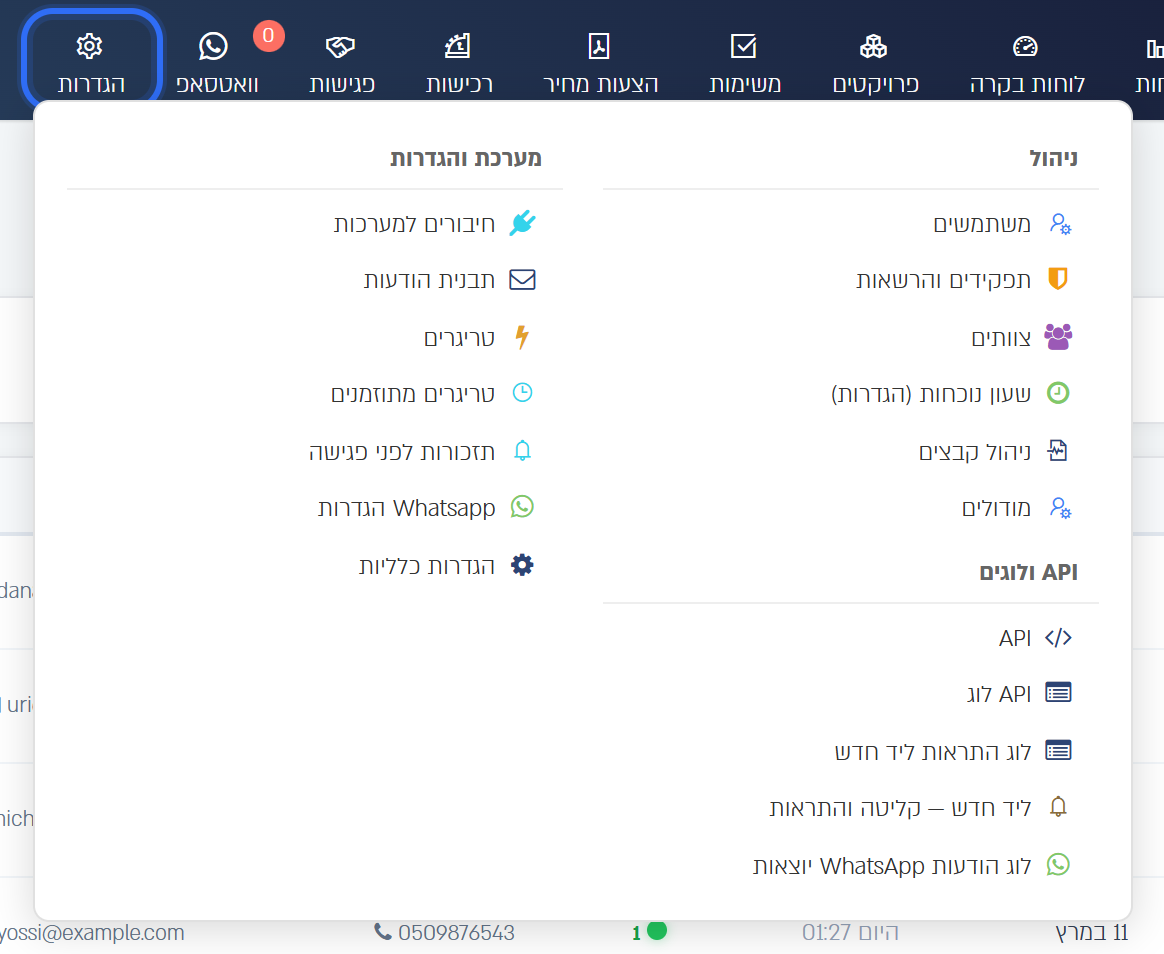Viewport: 1164px width, 954px height.
Task: Click the dark gear icon beside הגדרות כלליות
Action: click(523, 565)
